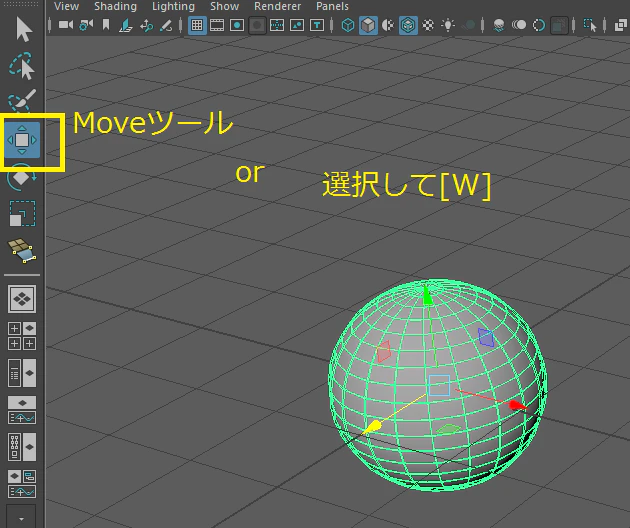Select the Move tool
Screen dimensions: 630x528
coord(22,140)
